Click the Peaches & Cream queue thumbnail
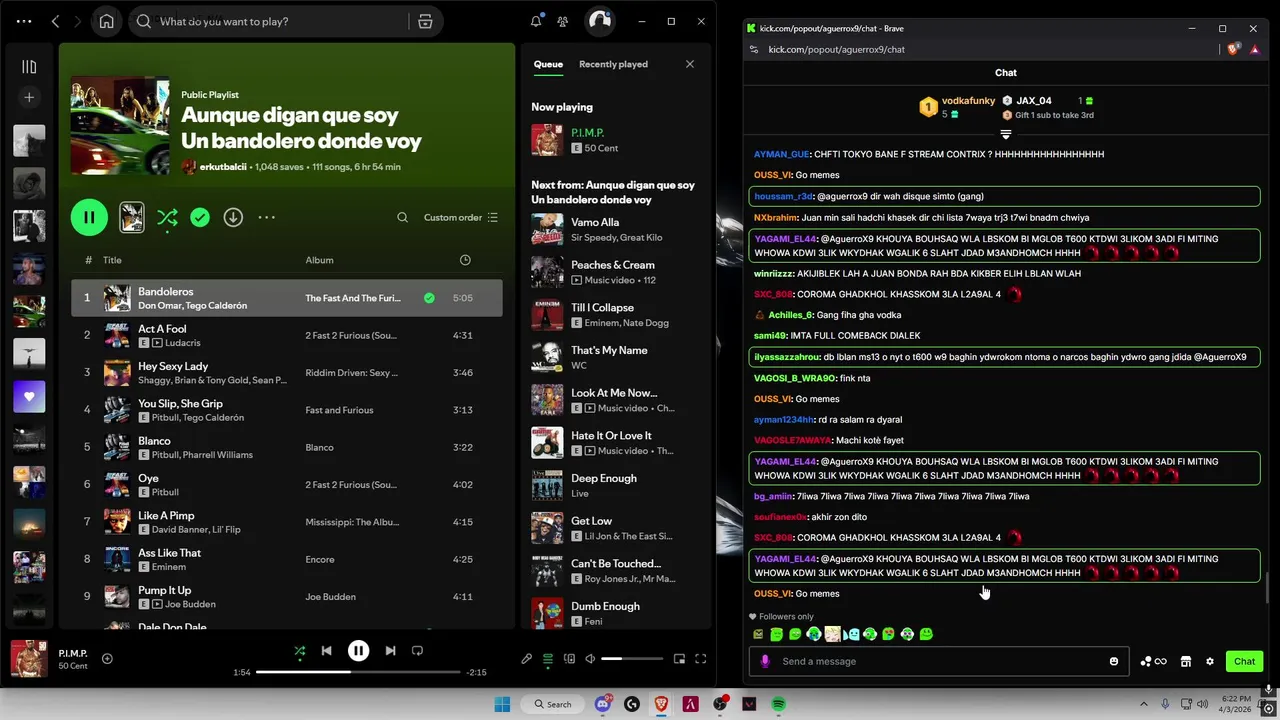1280x720 pixels. pyautogui.click(x=547, y=272)
